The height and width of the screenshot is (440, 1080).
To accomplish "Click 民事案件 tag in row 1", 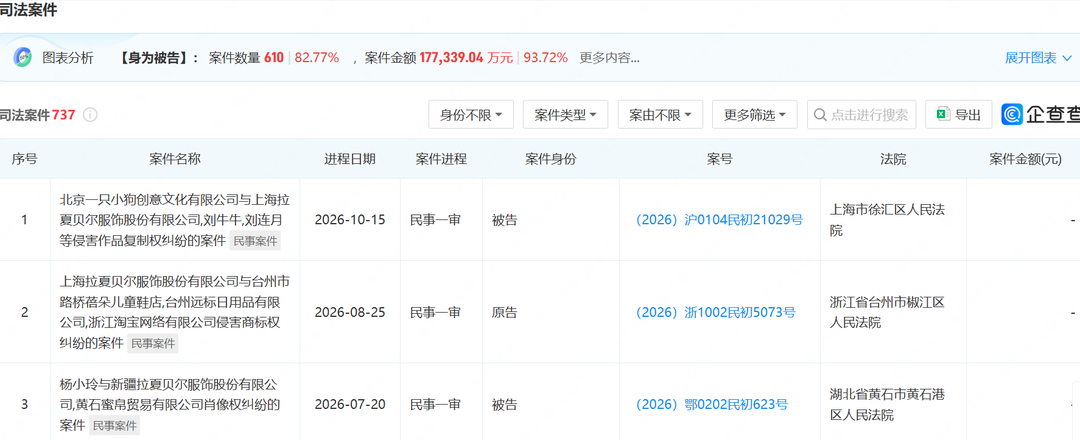I will (256, 240).
